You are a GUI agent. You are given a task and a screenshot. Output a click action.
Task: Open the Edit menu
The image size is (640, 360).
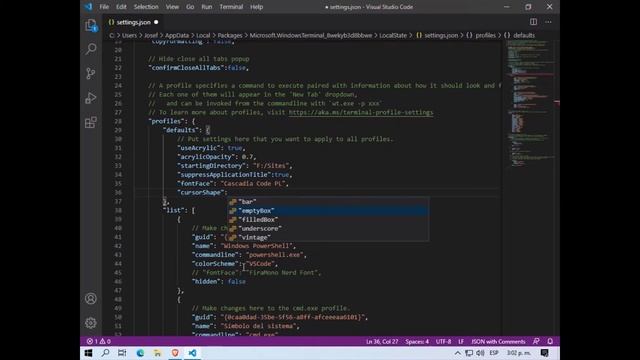[x=121, y=7]
